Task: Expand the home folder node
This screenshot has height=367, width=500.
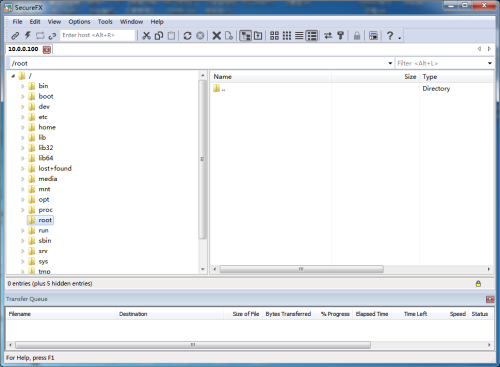Action: pos(23,128)
